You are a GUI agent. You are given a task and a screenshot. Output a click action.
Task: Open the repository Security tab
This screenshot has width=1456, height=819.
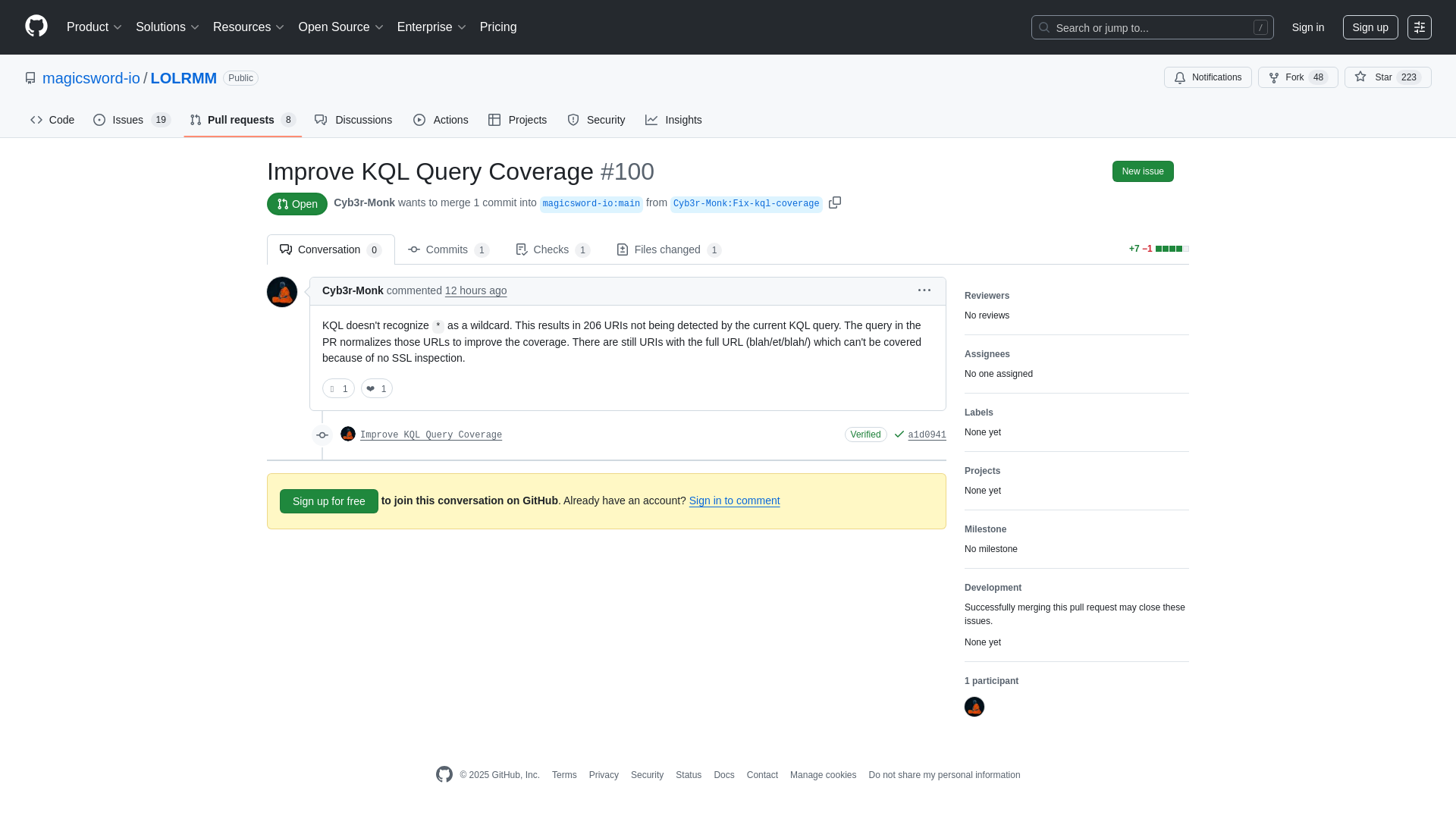(596, 120)
